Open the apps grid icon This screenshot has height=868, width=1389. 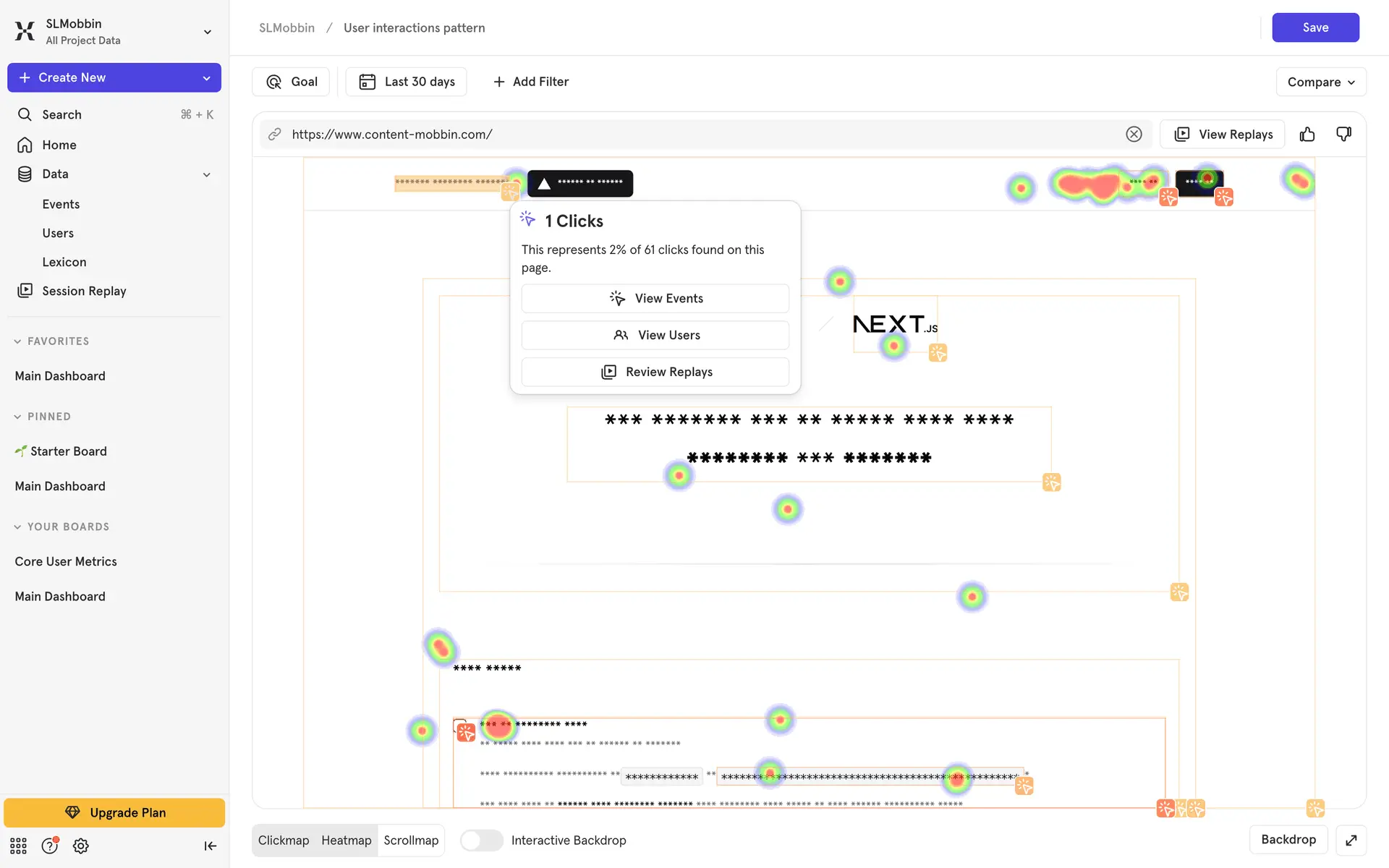click(19, 846)
